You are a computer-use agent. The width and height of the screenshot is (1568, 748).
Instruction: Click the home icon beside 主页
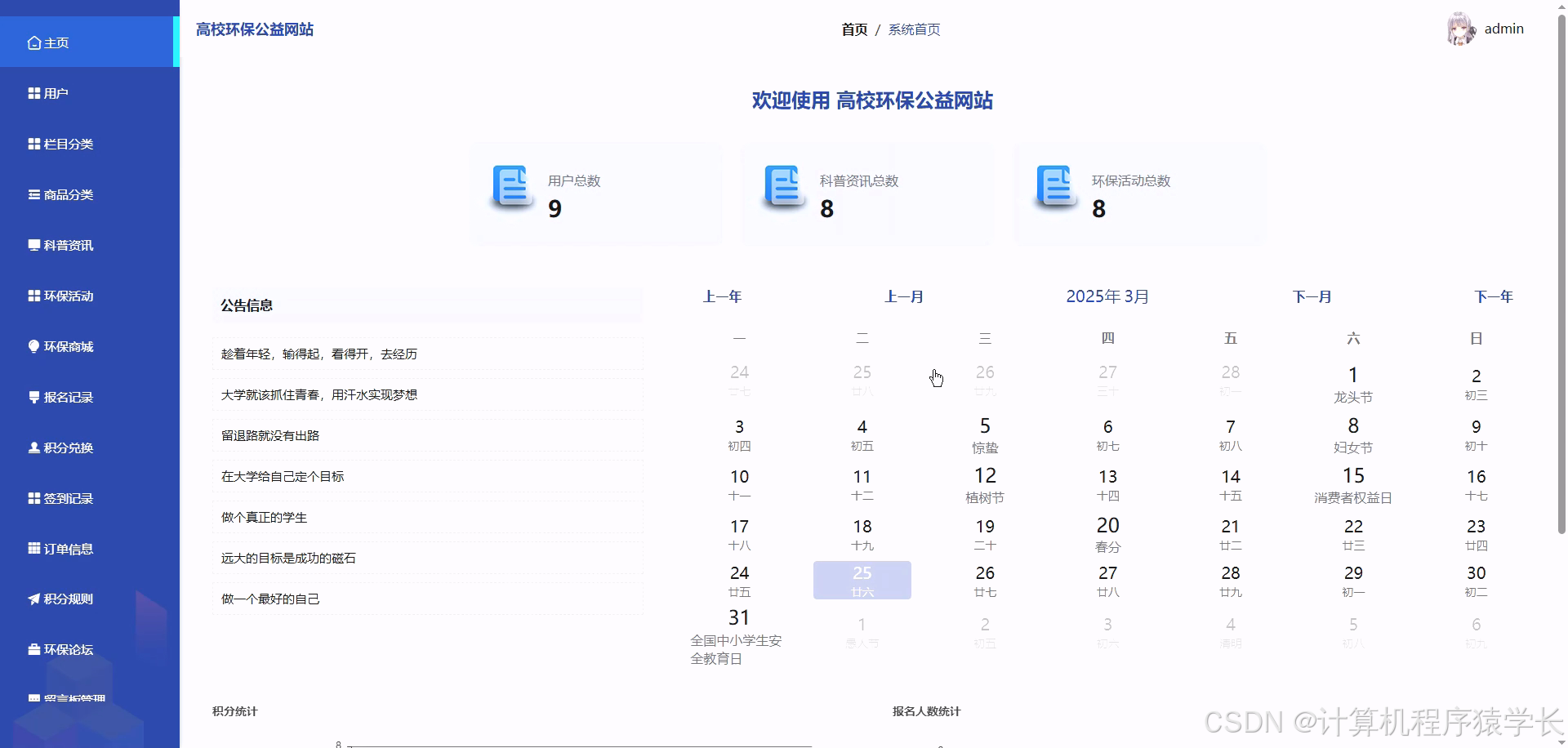click(x=34, y=42)
